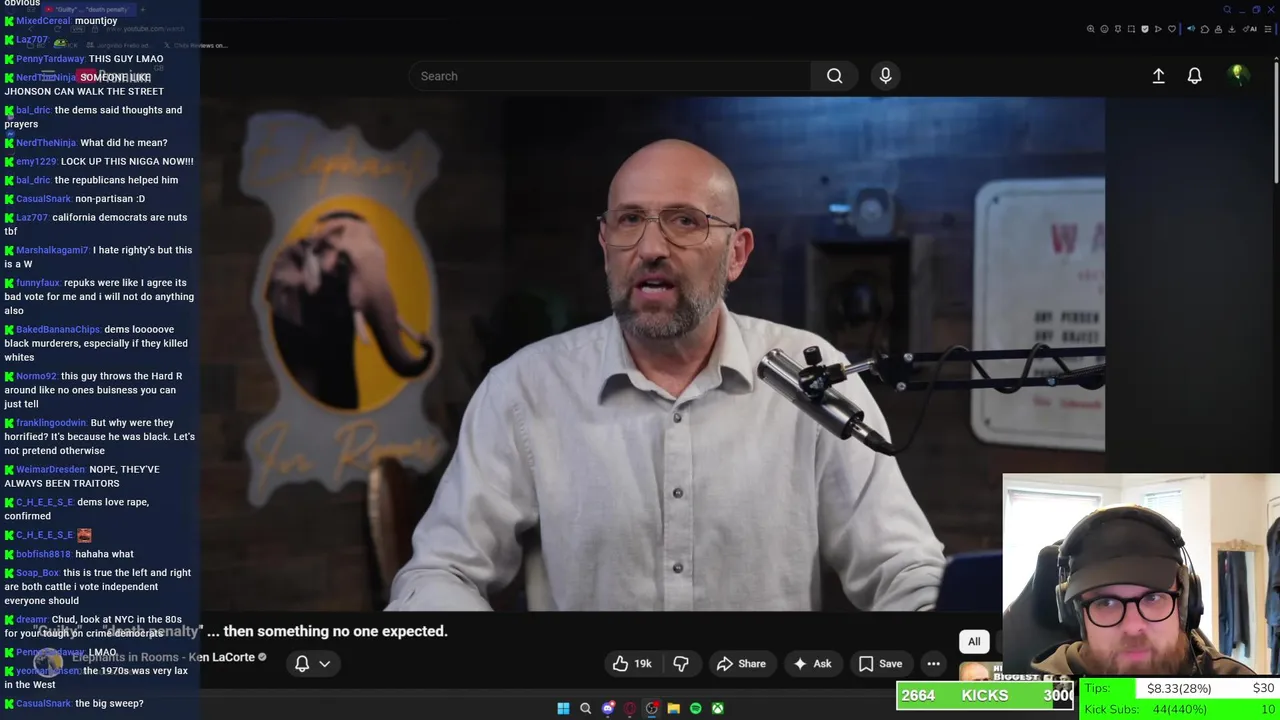Open Spotify from the taskbar

click(696, 708)
